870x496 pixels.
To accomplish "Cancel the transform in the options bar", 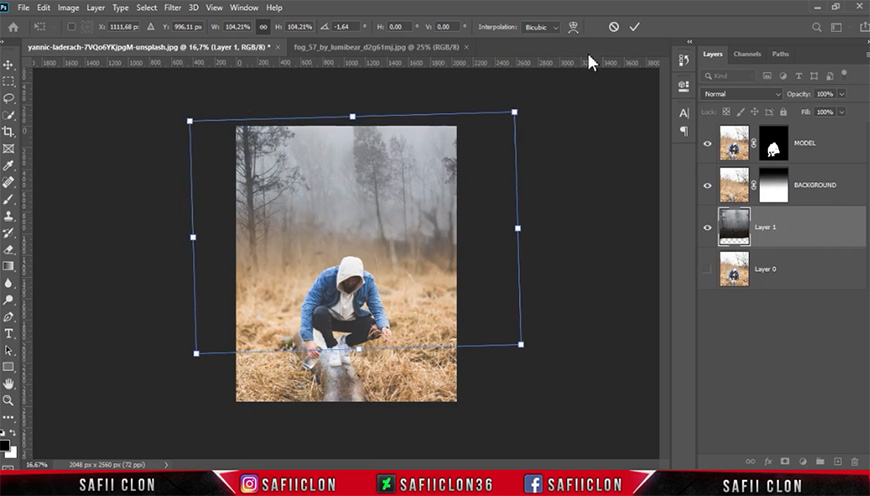I will [614, 27].
